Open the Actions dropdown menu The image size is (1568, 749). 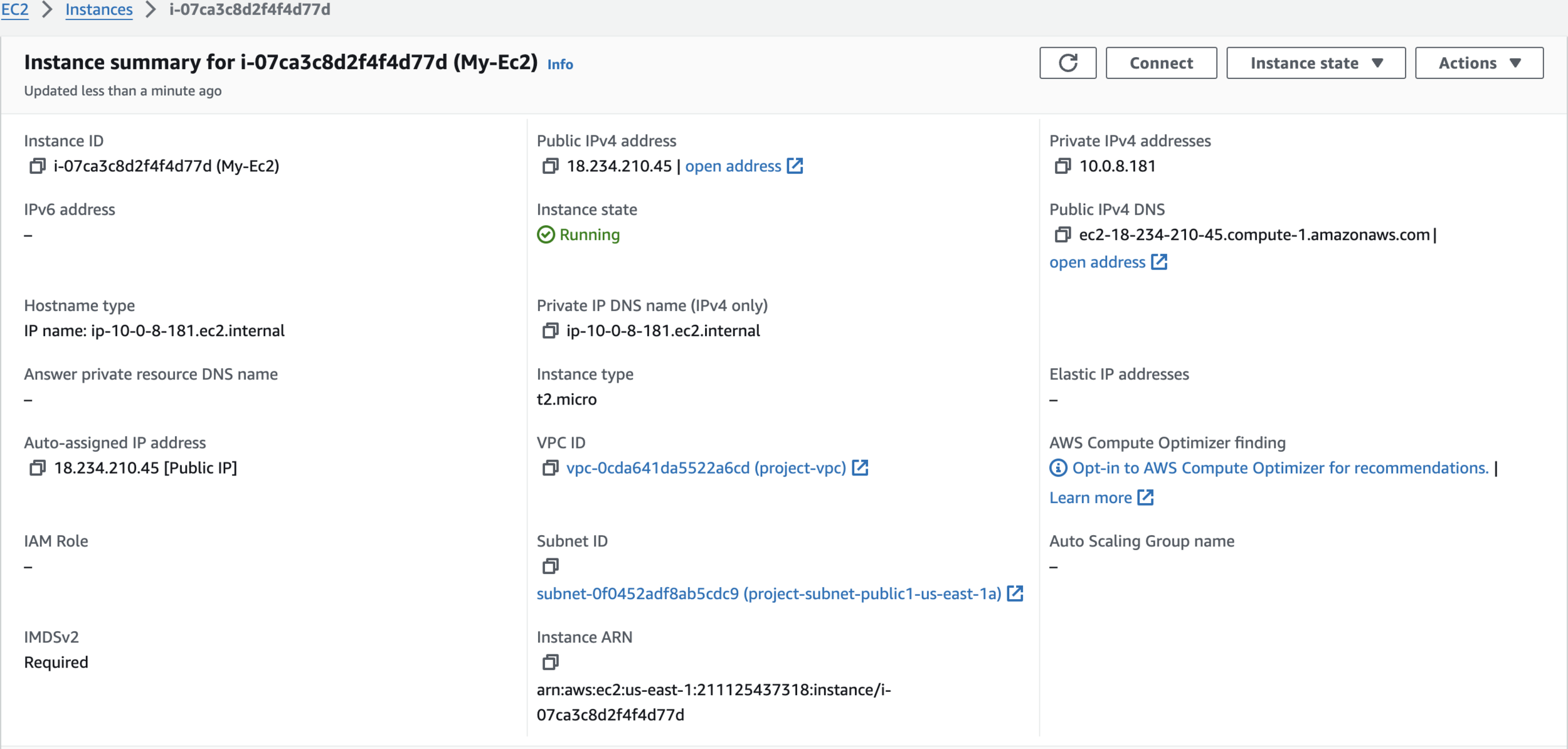[1479, 63]
